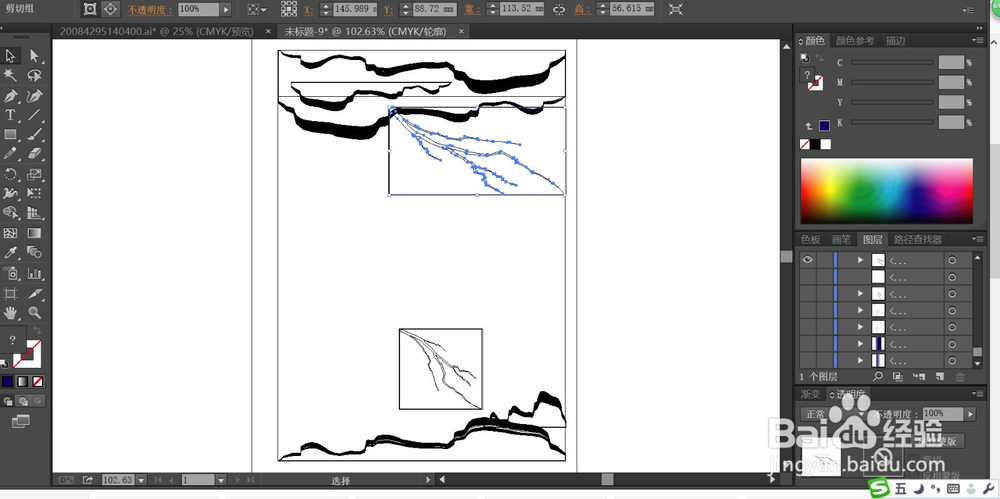Expand the first layer row's disclosure triangle
The height and width of the screenshot is (499, 1000).
[x=860, y=260]
